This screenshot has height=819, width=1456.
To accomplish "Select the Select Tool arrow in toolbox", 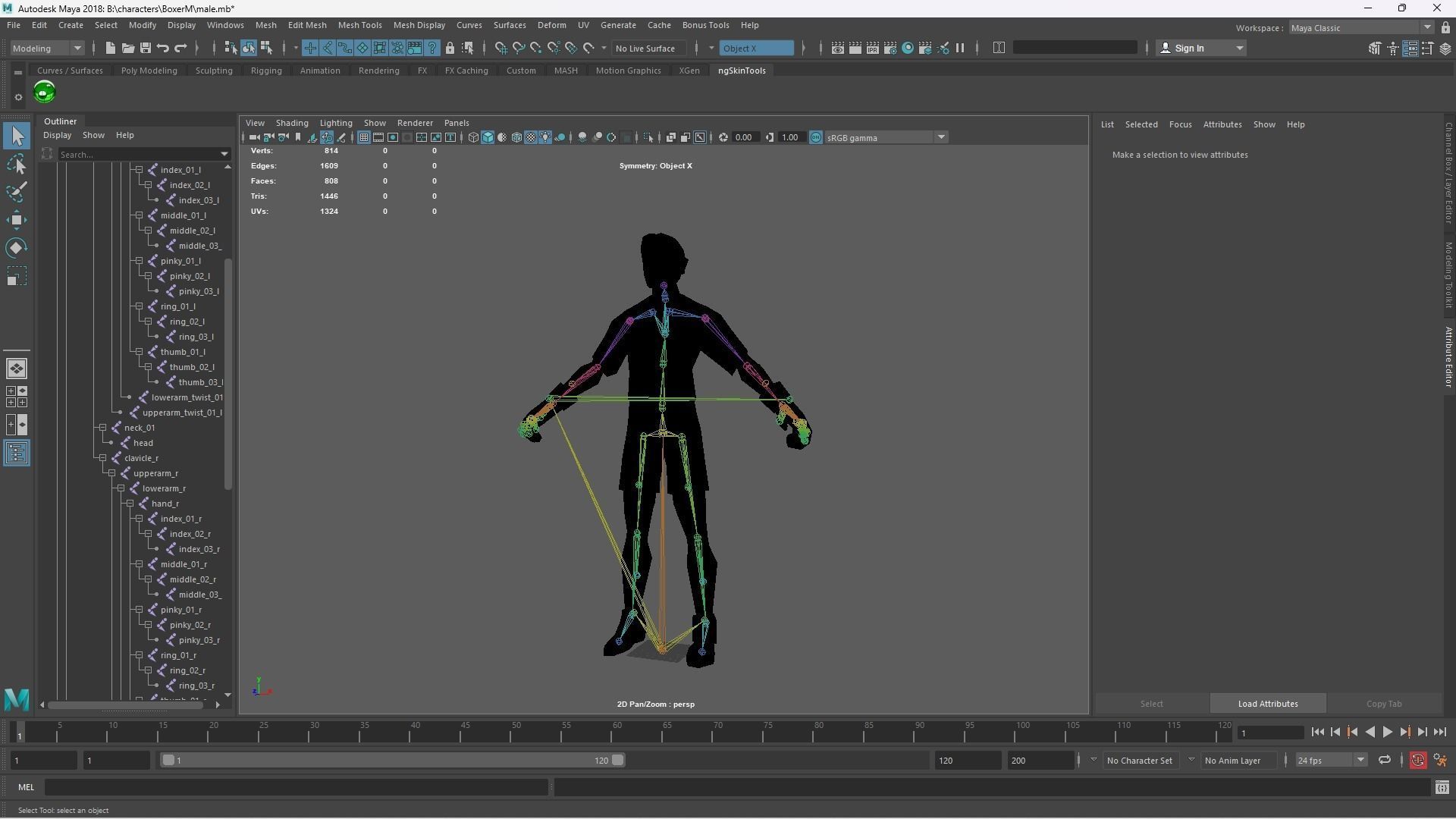I will coord(17,136).
